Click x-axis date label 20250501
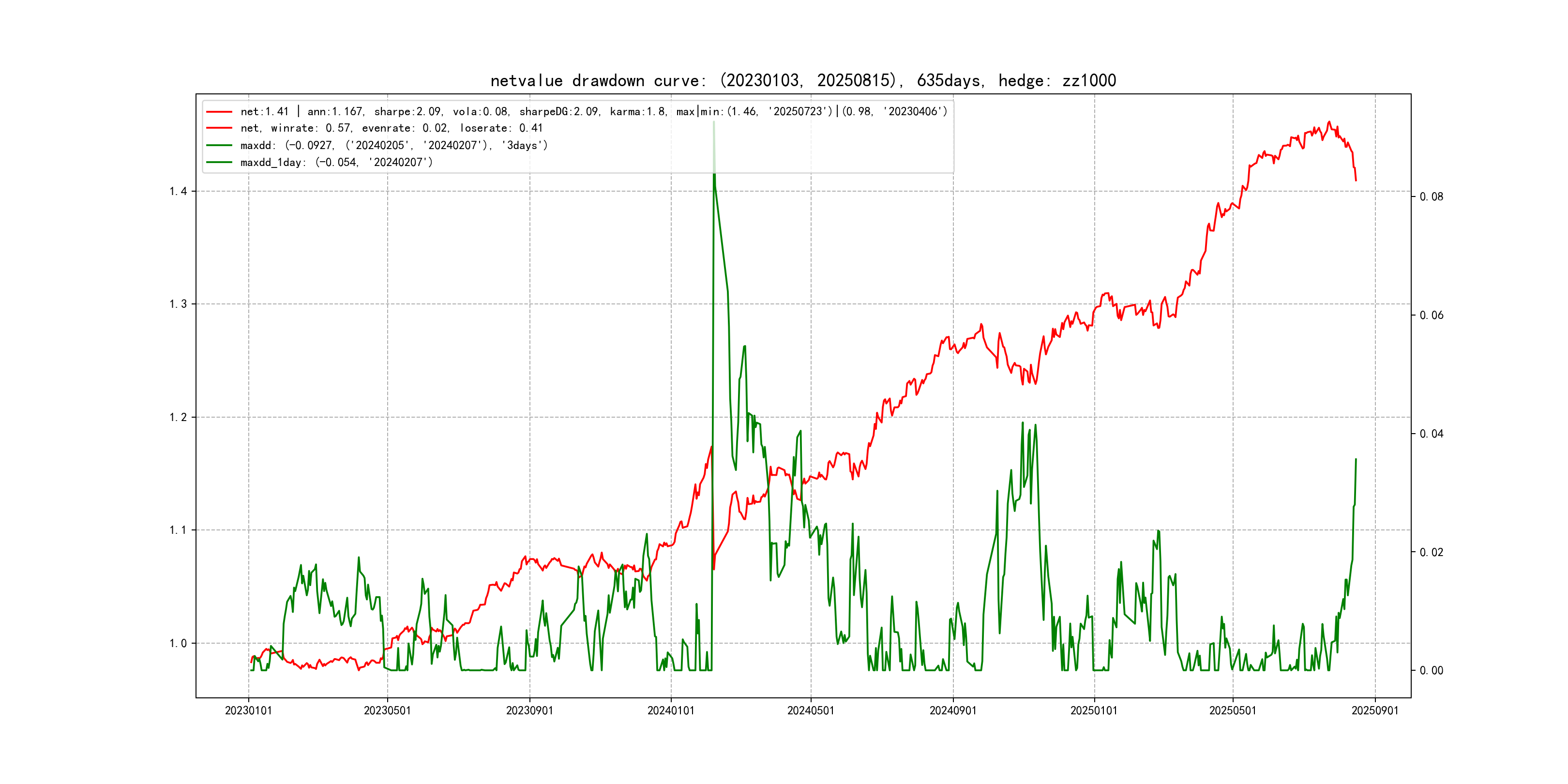This screenshot has height=784, width=1568. (1233, 711)
